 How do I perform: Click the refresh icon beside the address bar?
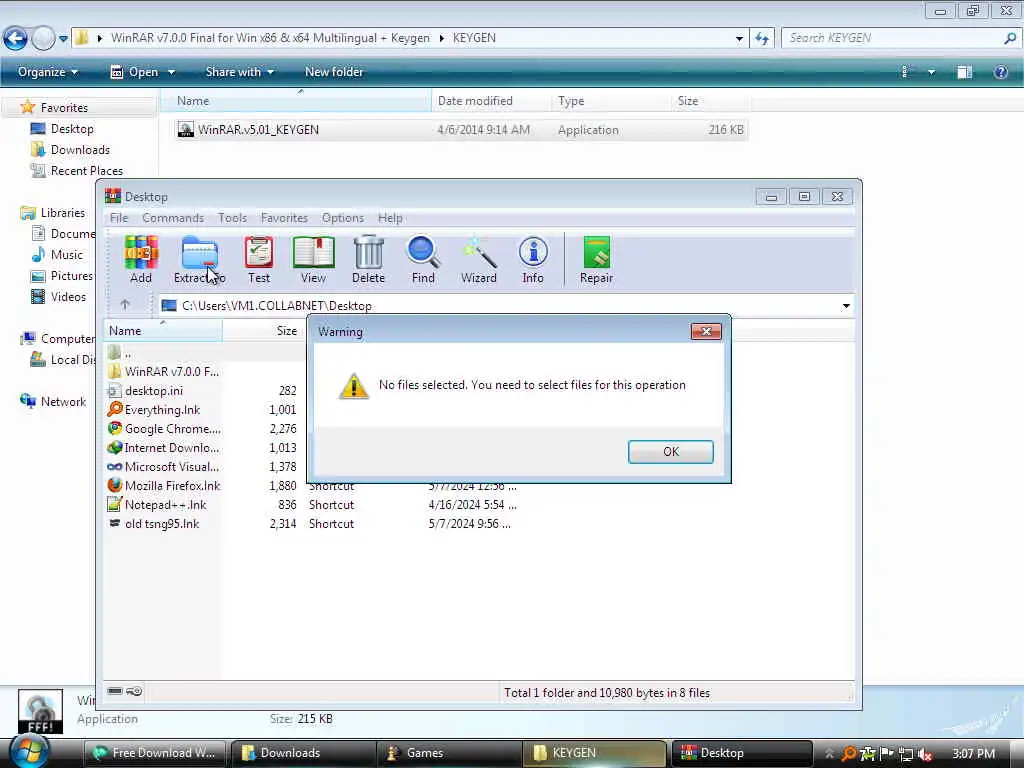[x=762, y=39]
